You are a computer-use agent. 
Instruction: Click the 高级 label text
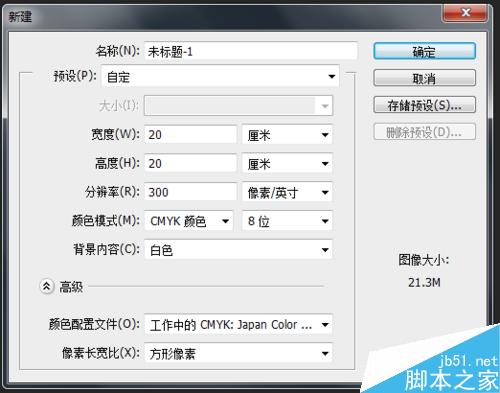tap(71, 287)
